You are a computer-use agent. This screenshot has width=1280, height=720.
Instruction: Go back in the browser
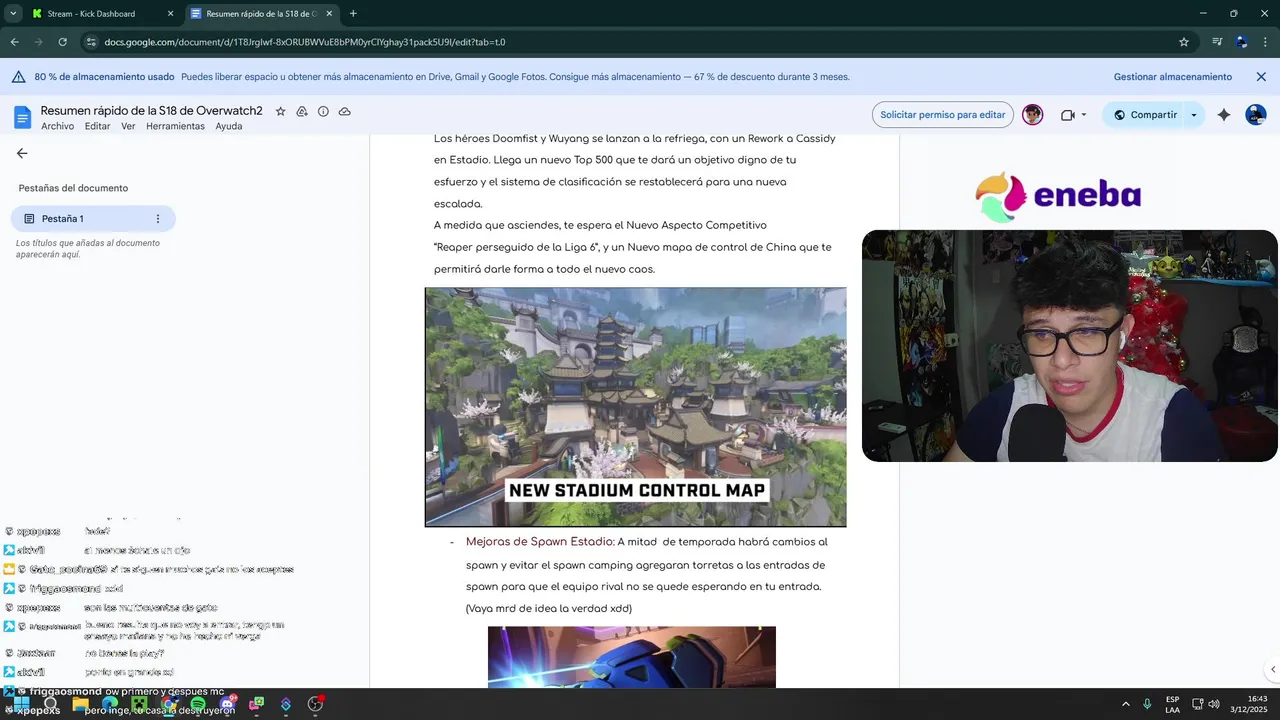(14, 42)
